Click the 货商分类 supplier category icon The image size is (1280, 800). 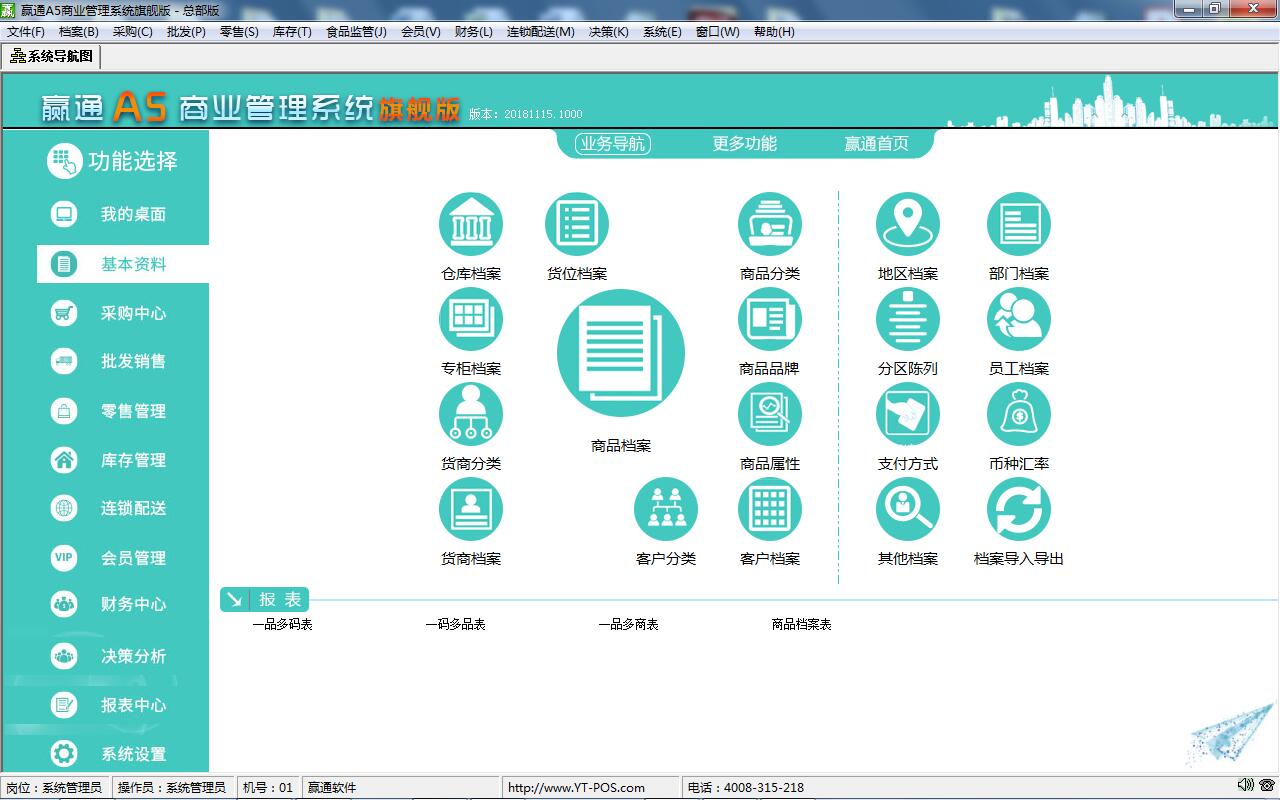(471, 415)
